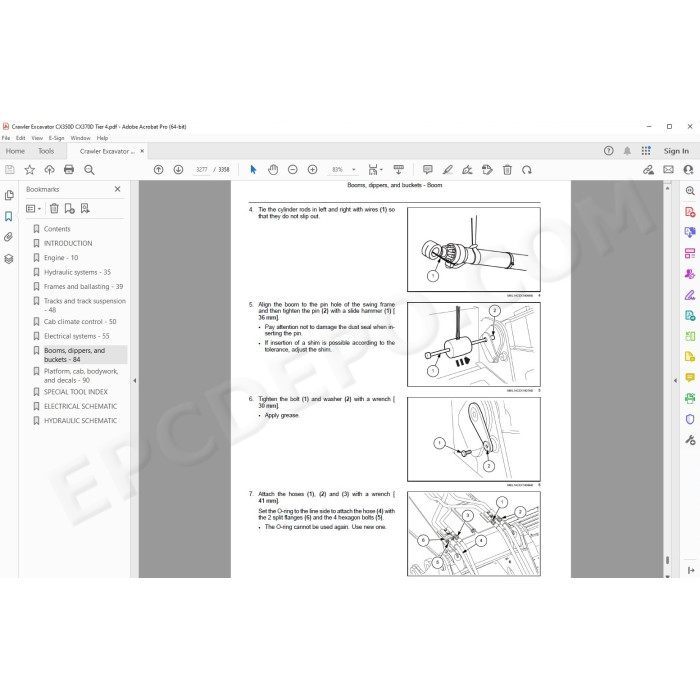Jump to Engine - 10 bookmark
Screen dimensions: 700x700
pyautogui.click(x=61, y=258)
